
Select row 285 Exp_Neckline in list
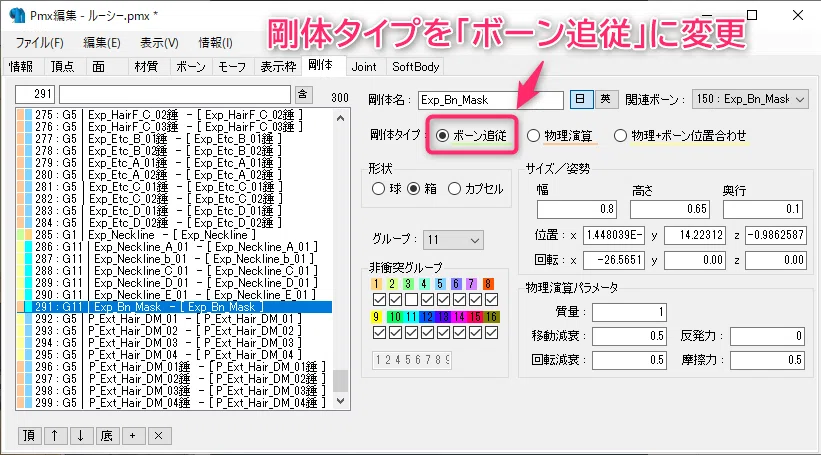(x=174, y=235)
